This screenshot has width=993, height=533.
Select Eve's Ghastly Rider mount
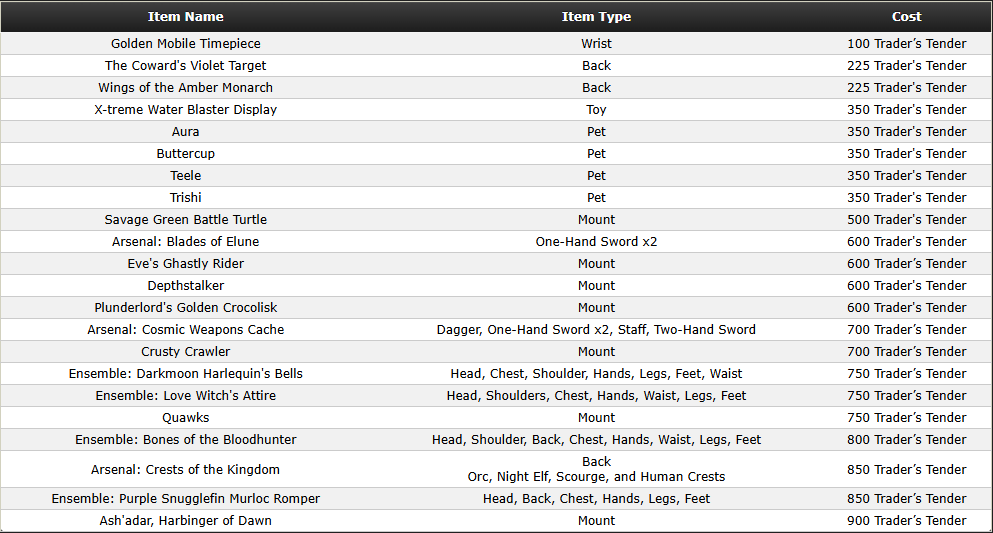(x=186, y=264)
